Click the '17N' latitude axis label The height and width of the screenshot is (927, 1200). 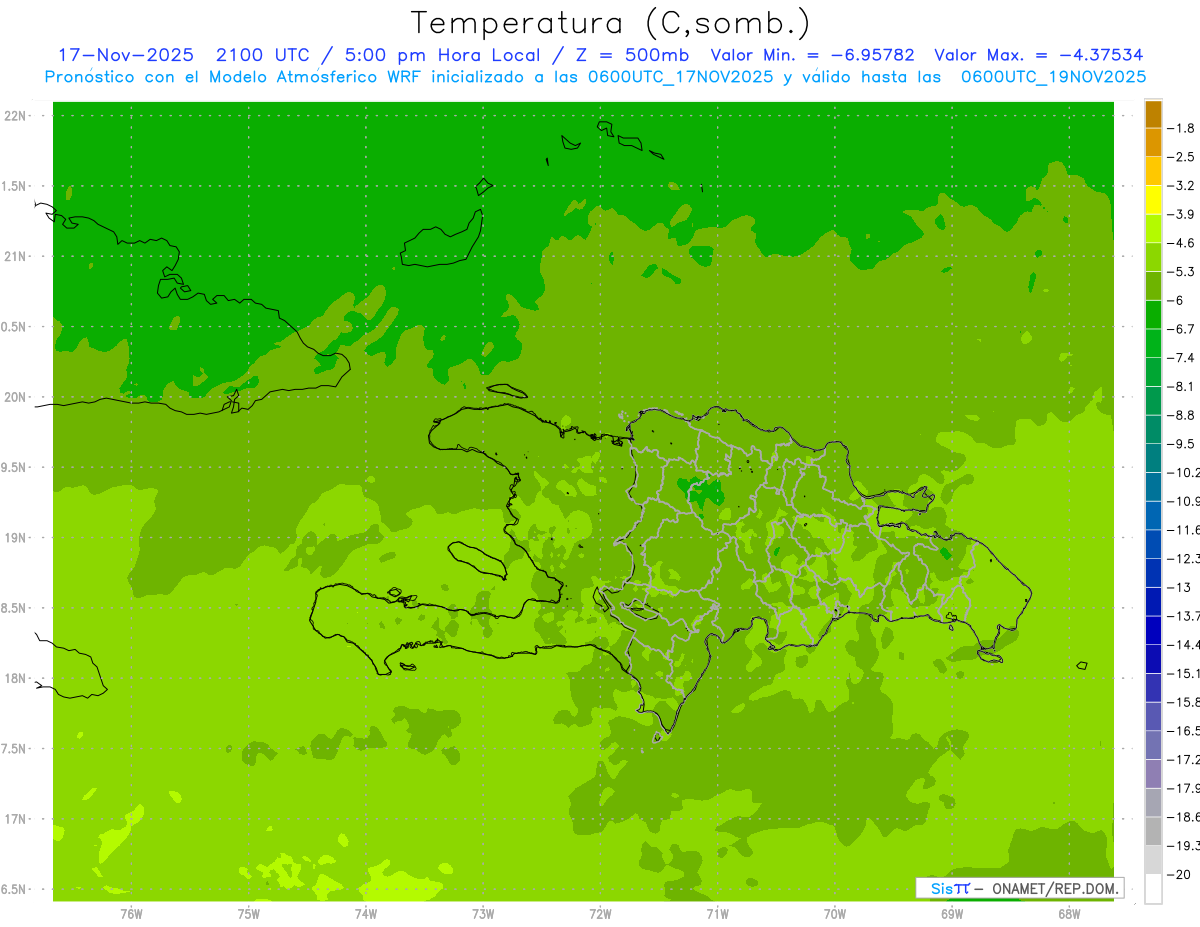click(x=15, y=819)
